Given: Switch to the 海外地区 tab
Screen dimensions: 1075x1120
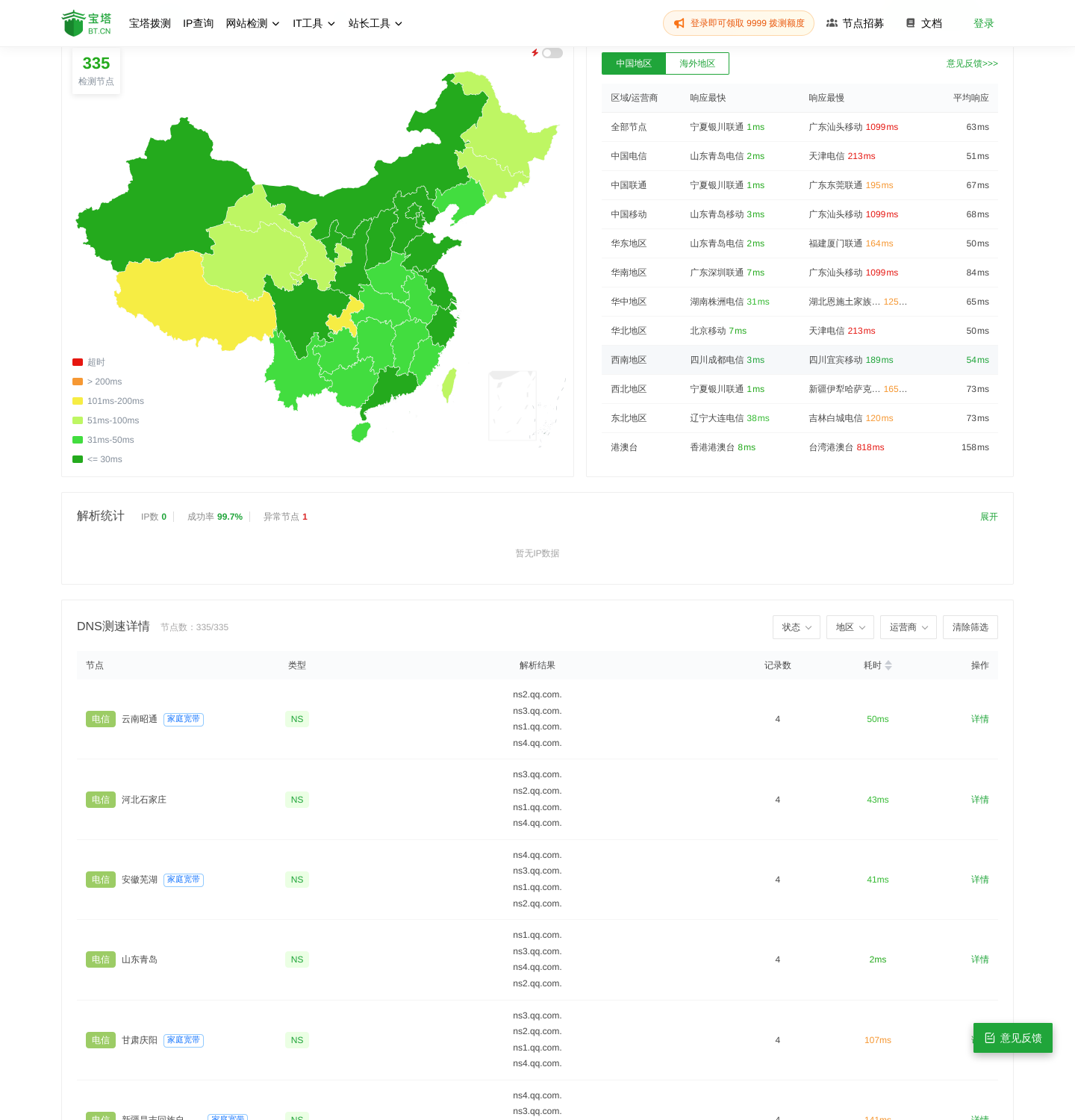Looking at the screenshot, I should 697,63.
